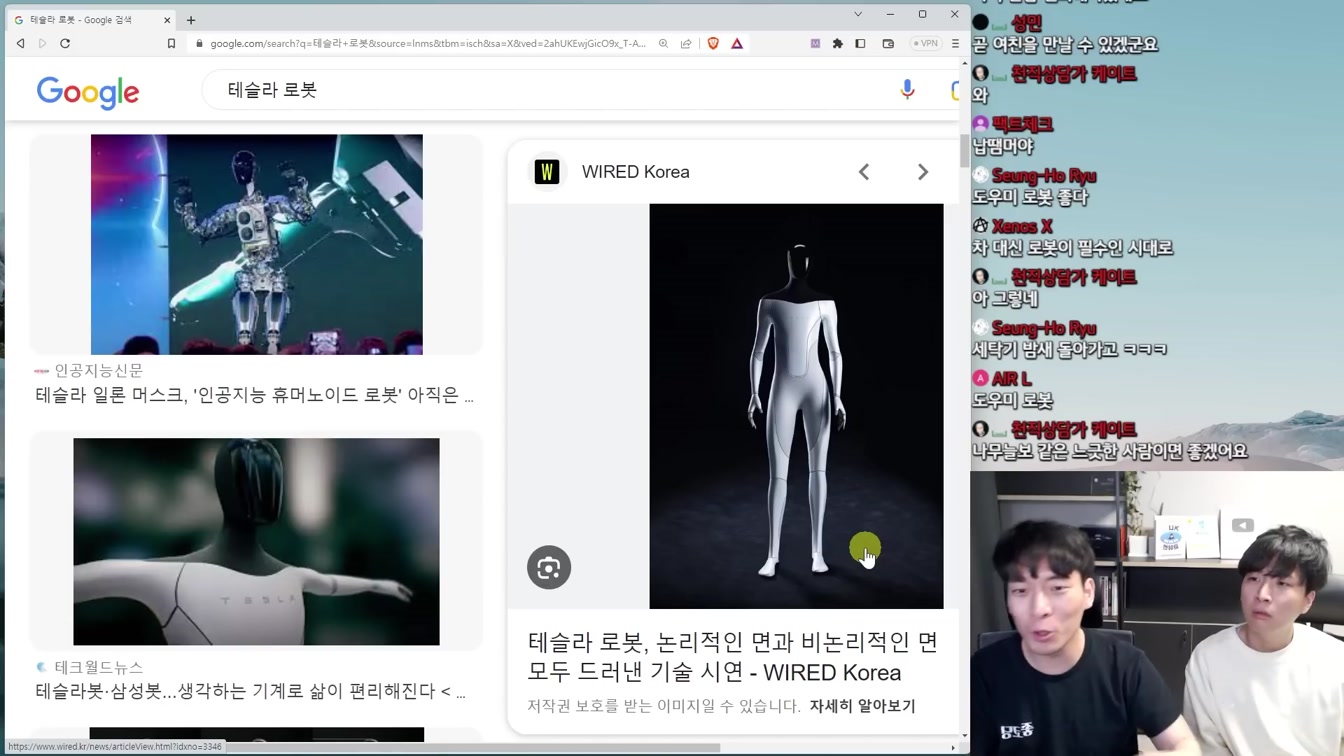The height and width of the screenshot is (756, 1344).
Task: Click the 자세히 알아보기 link
Action: (863, 706)
